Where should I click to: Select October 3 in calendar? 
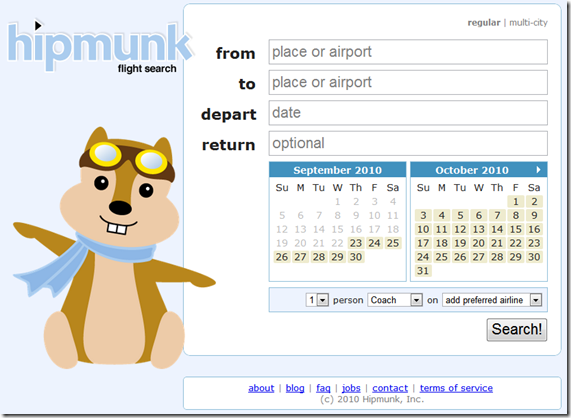coord(423,216)
